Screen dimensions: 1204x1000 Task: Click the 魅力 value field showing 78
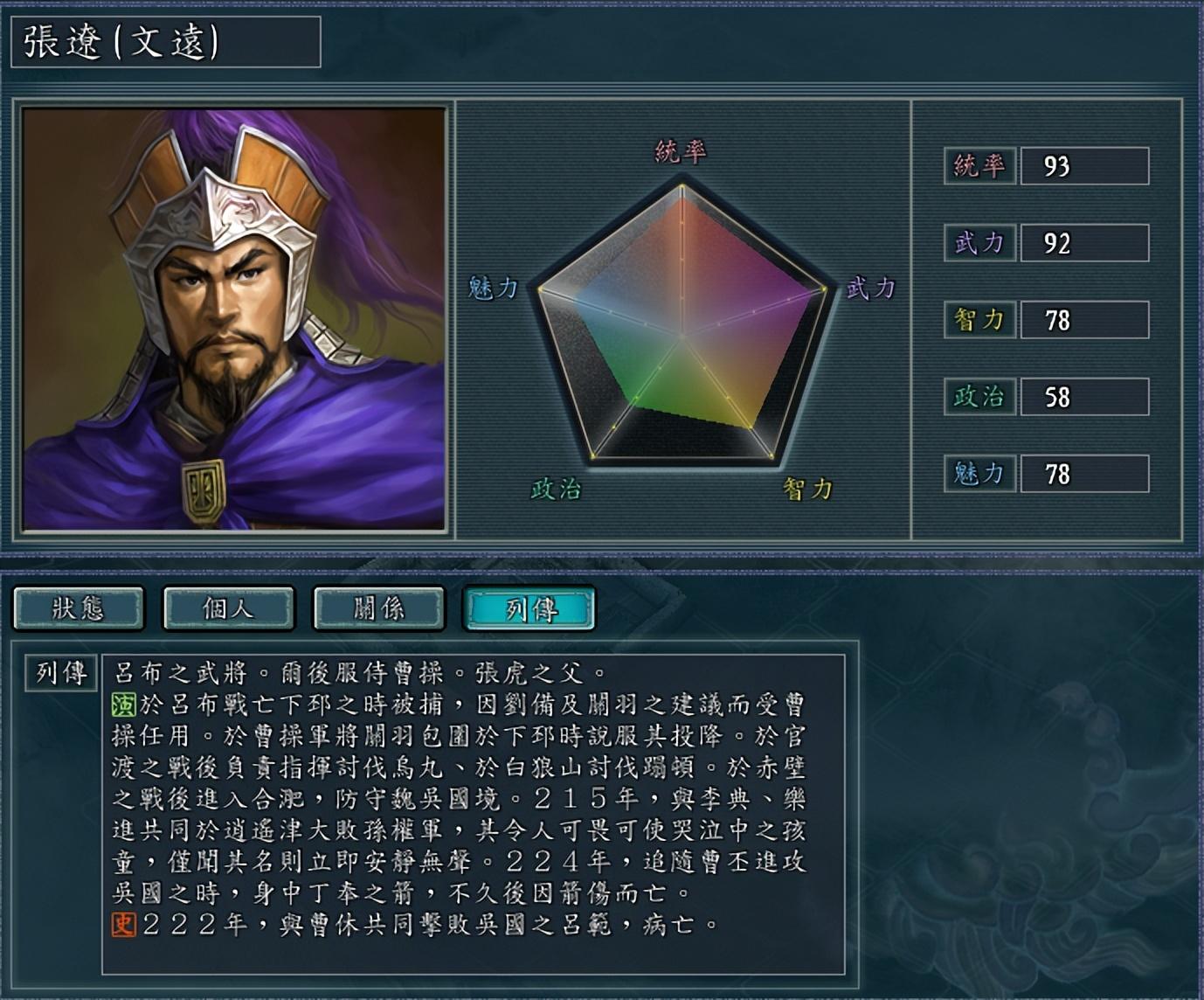1084,474
